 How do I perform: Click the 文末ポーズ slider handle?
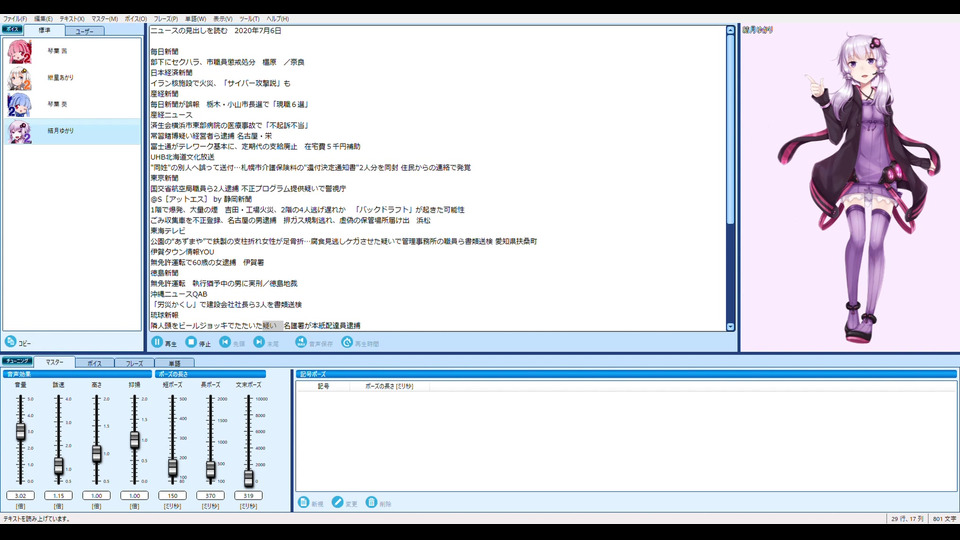pyautogui.click(x=249, y=478)
